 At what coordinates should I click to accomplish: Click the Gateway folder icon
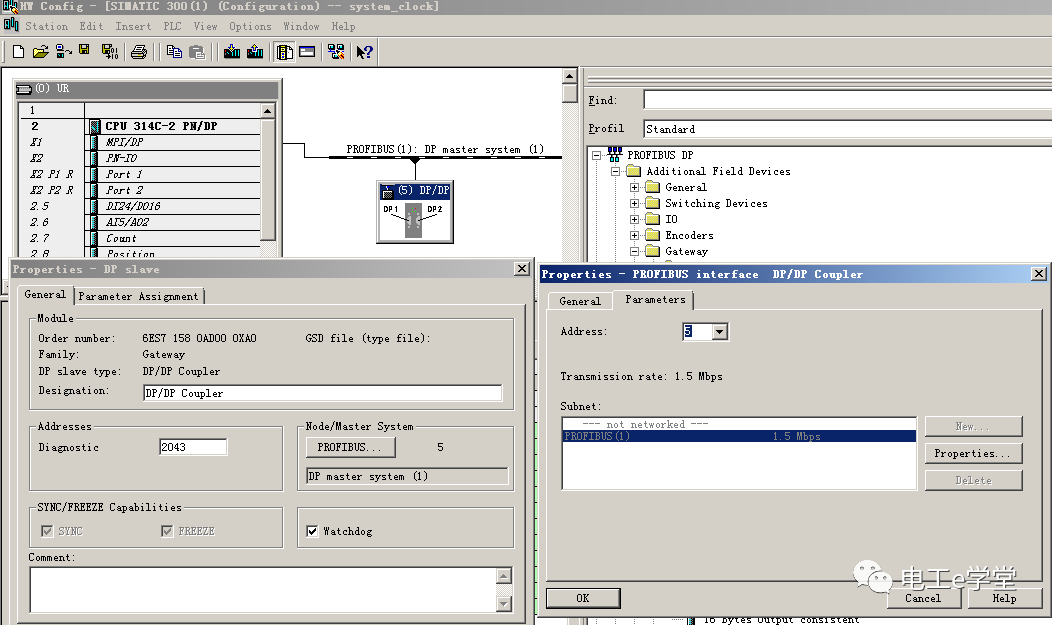click(x=653, y=251)
